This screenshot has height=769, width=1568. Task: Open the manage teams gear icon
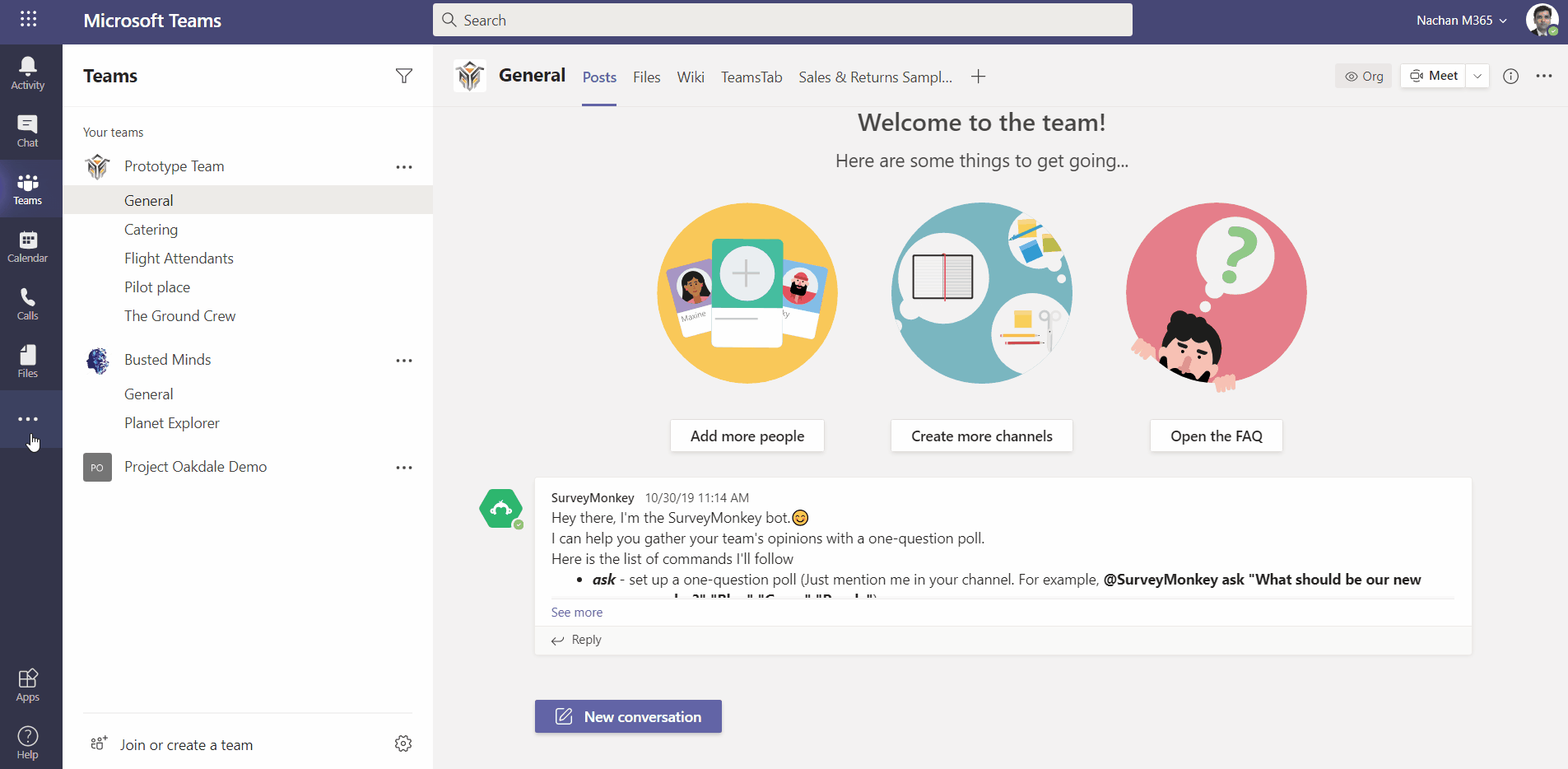point(403,743)
